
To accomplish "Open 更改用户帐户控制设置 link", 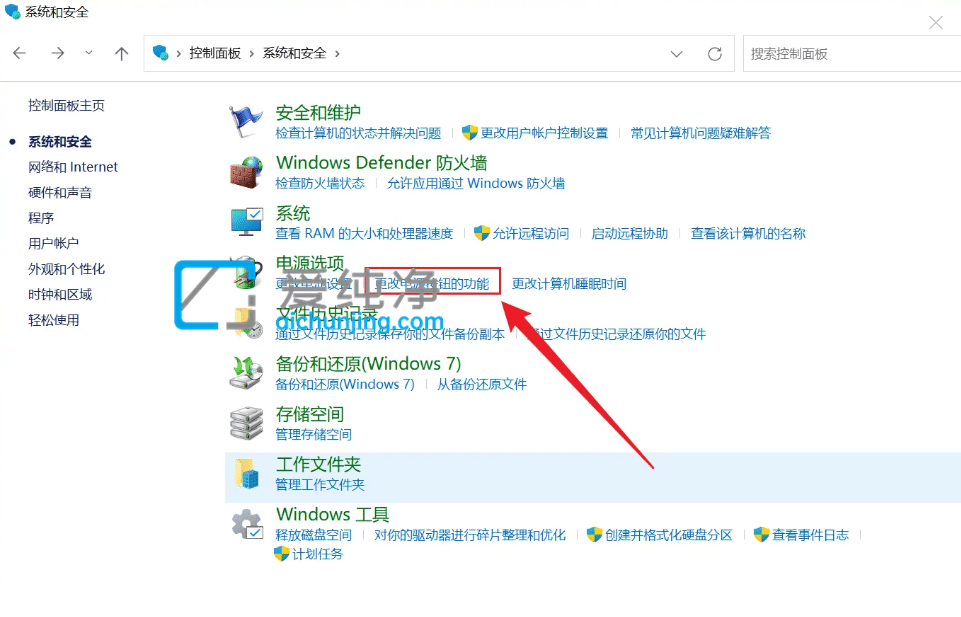I will click(544, 133).
